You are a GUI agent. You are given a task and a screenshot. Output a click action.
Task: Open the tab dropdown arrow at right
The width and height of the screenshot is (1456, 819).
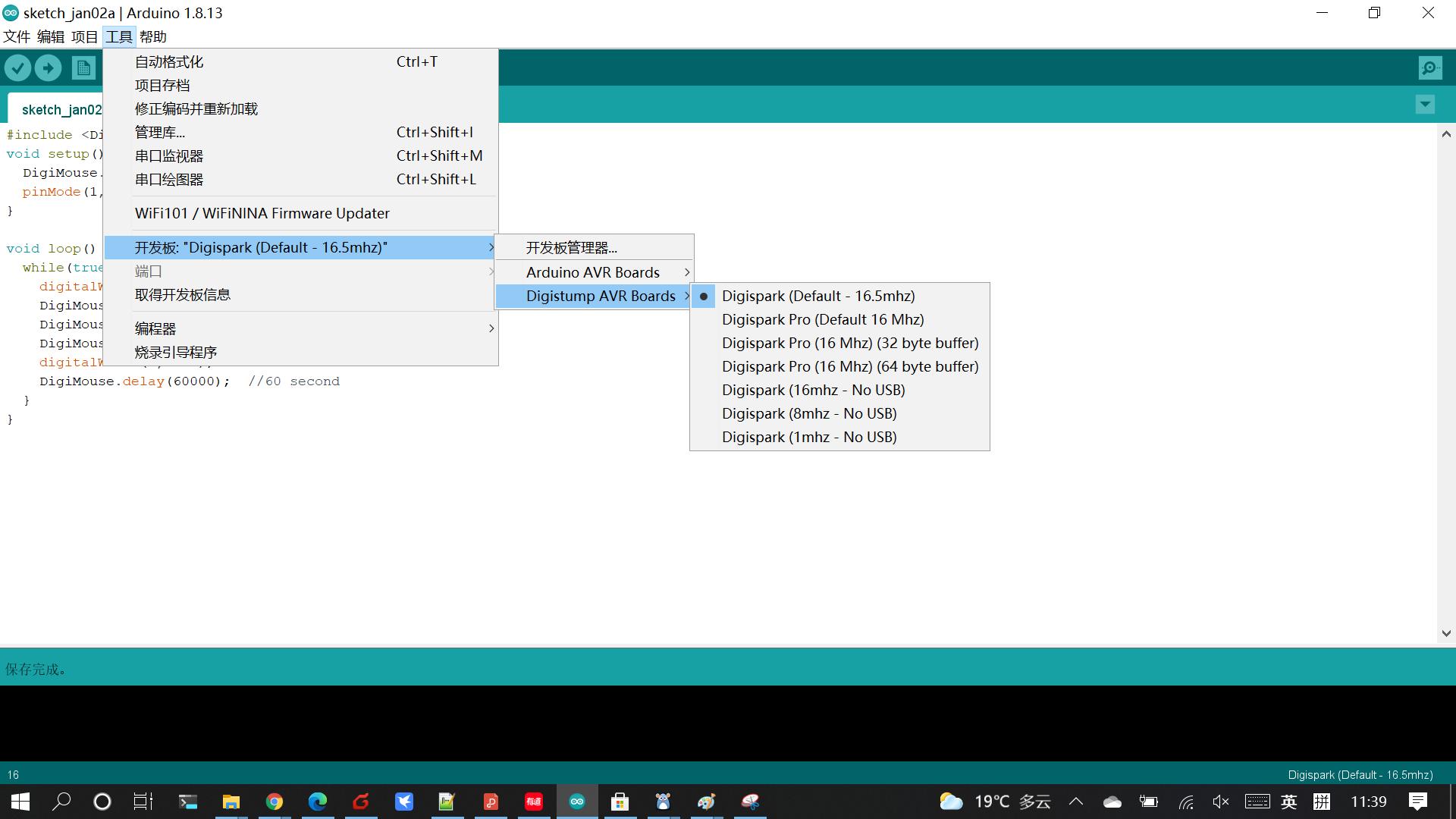click(x=1425, y=104)
